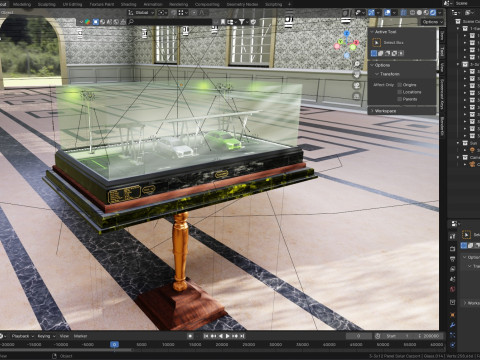Switch to material preview shading
Screen dimensions: 480x360
point(426,13)
